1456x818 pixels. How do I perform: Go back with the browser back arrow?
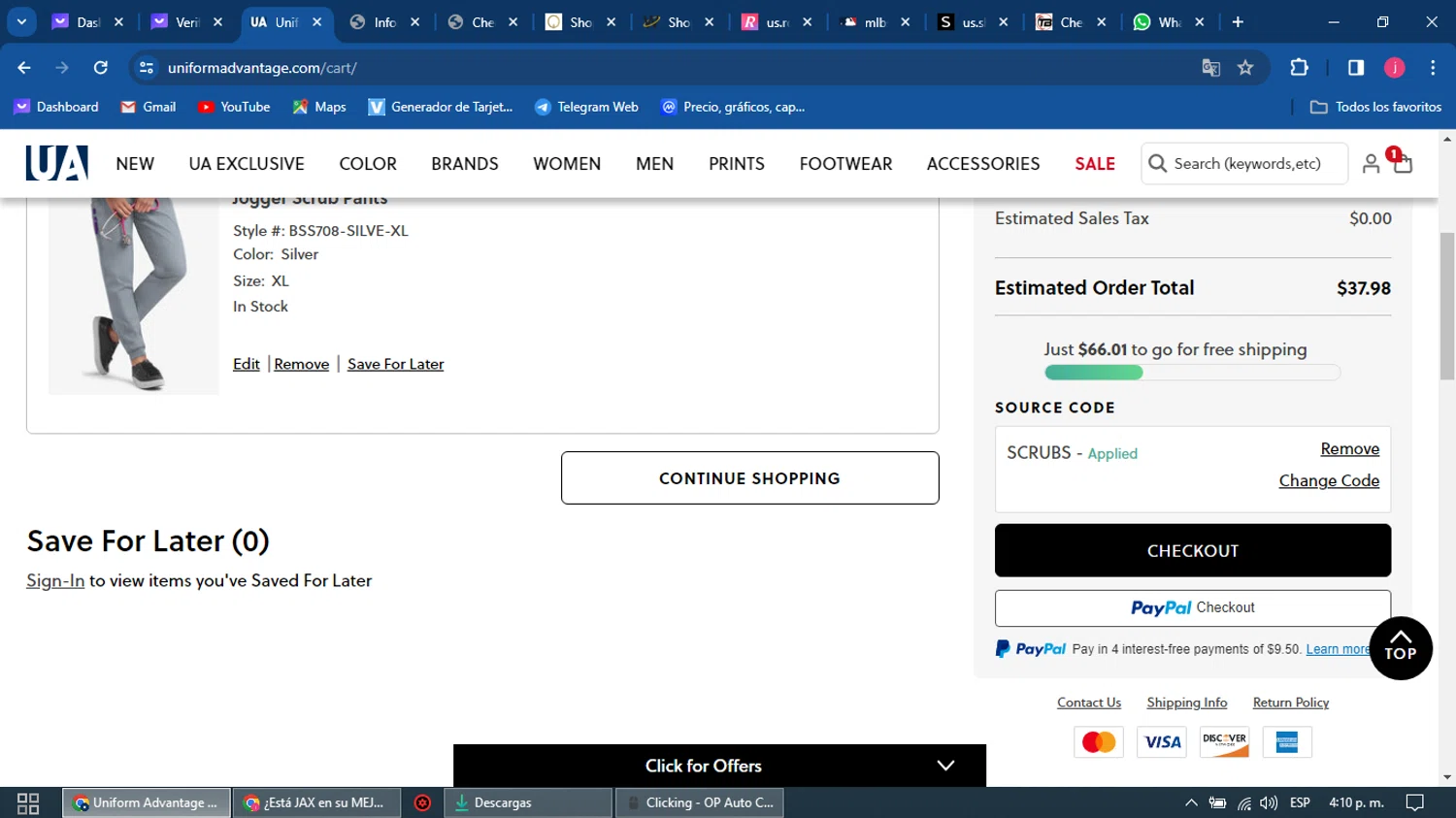pos(24,68)
